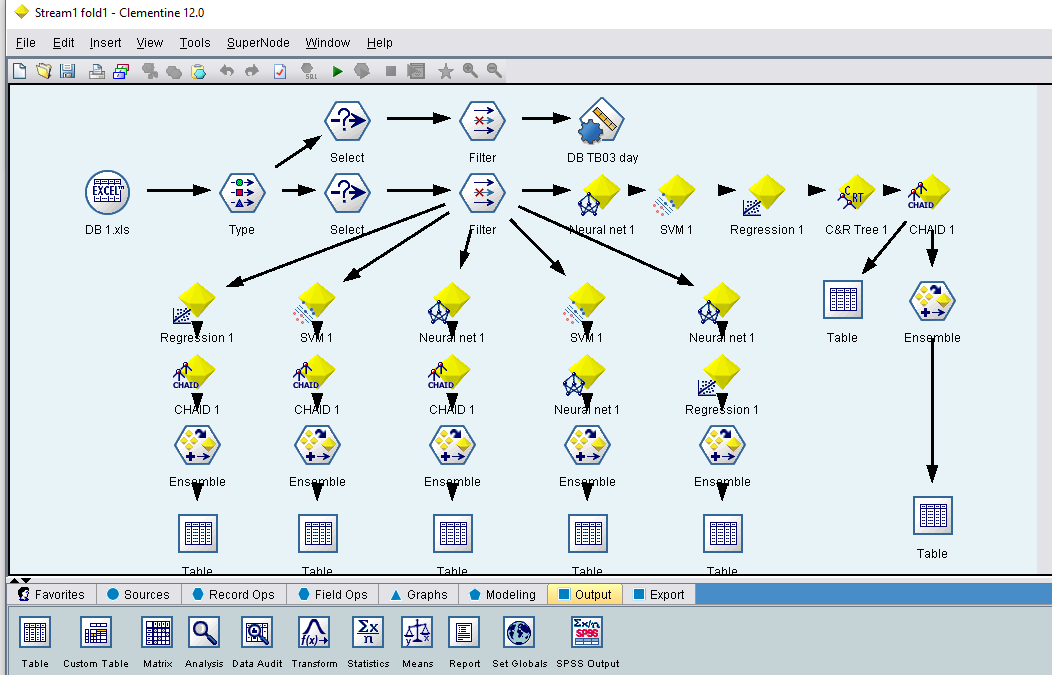Select the DB TB03 day export node

[x=601, y=121]
